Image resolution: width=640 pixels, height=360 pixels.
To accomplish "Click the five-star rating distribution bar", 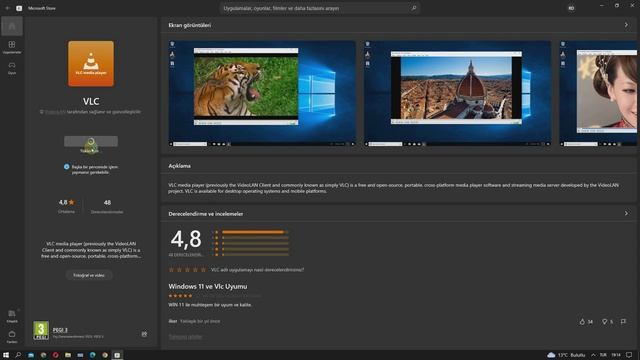I will click(255, 232).
